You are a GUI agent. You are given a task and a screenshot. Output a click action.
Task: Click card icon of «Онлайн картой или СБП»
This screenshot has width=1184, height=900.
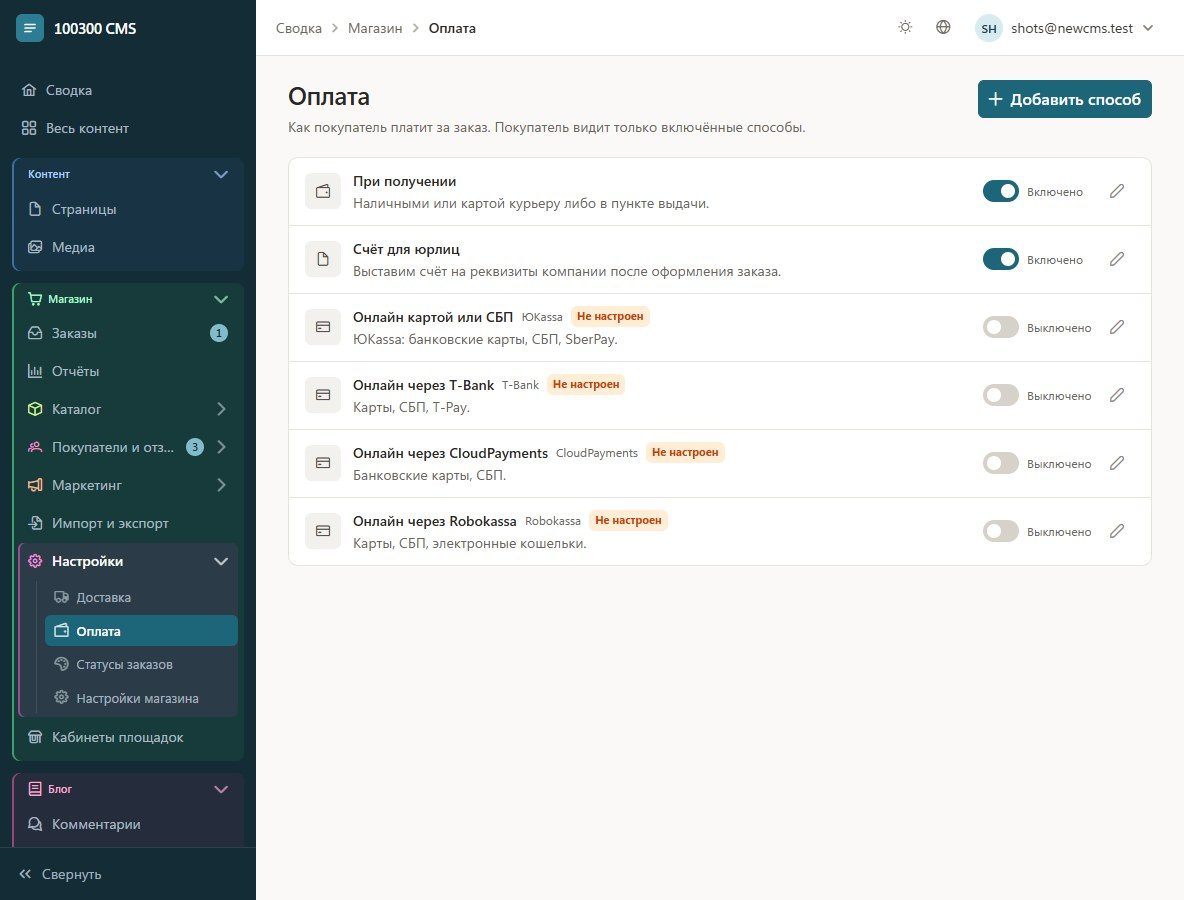[x=323, y=327]
